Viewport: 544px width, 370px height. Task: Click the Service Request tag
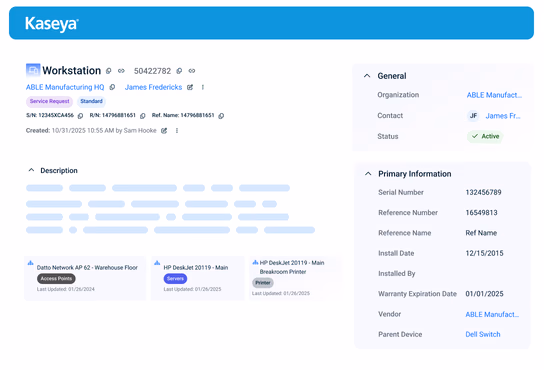tap(49, 101)
